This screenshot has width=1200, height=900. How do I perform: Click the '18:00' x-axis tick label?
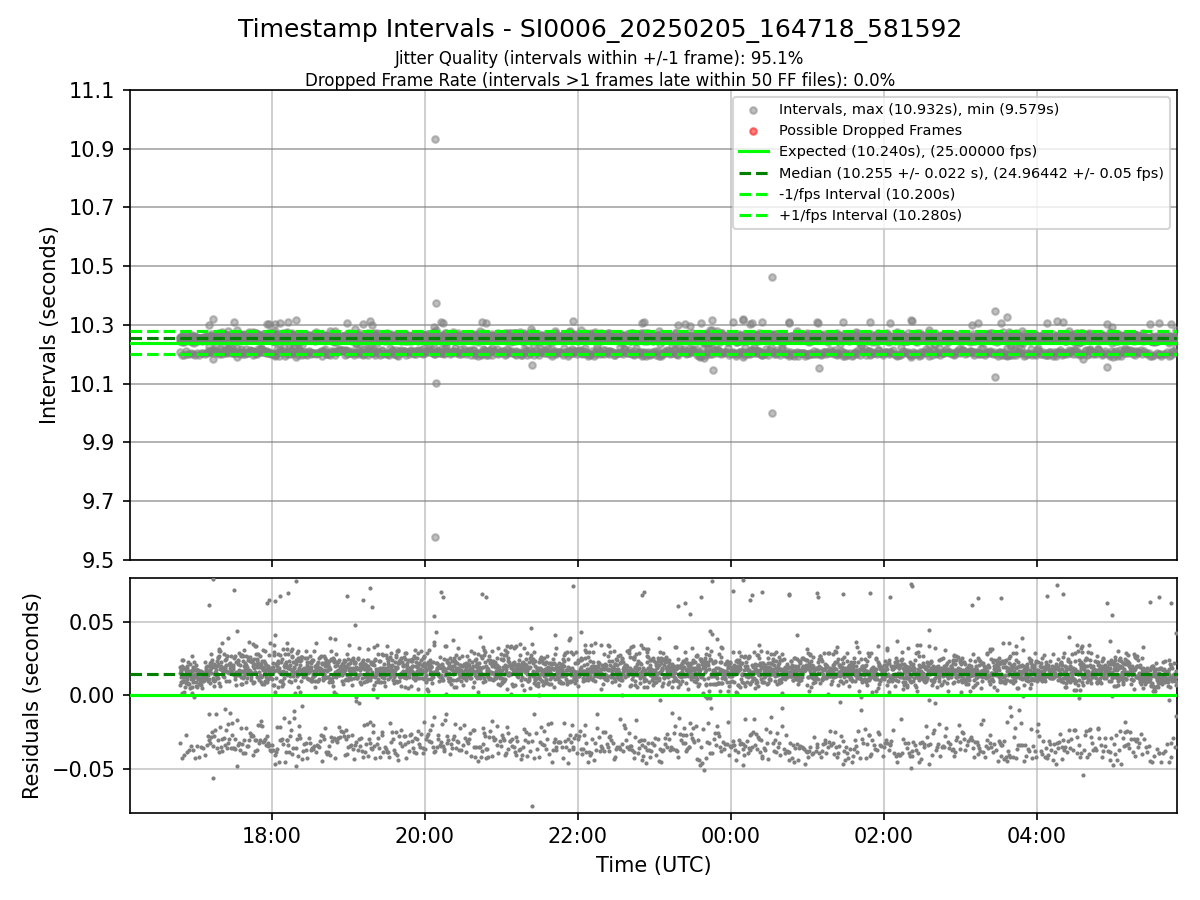pyautogui.click(x=272, y=834)
